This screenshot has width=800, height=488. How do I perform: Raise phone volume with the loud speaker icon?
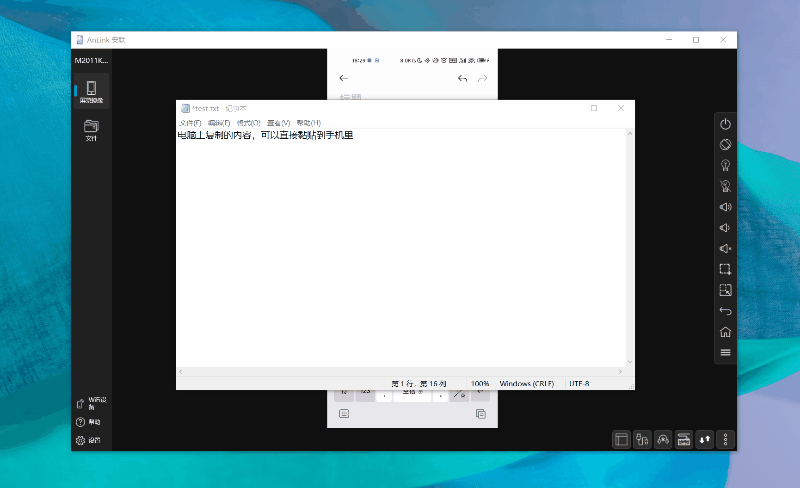click(725, 207)
